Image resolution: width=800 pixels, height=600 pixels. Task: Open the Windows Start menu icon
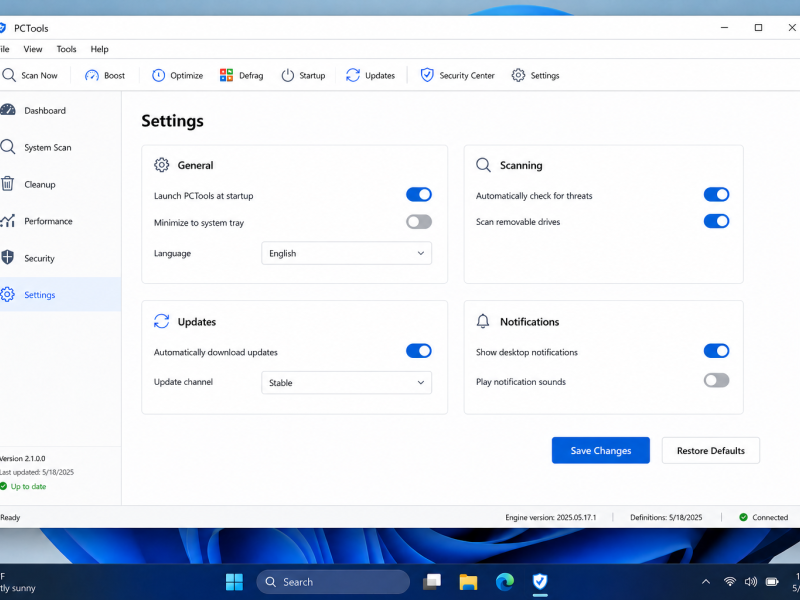235,582
